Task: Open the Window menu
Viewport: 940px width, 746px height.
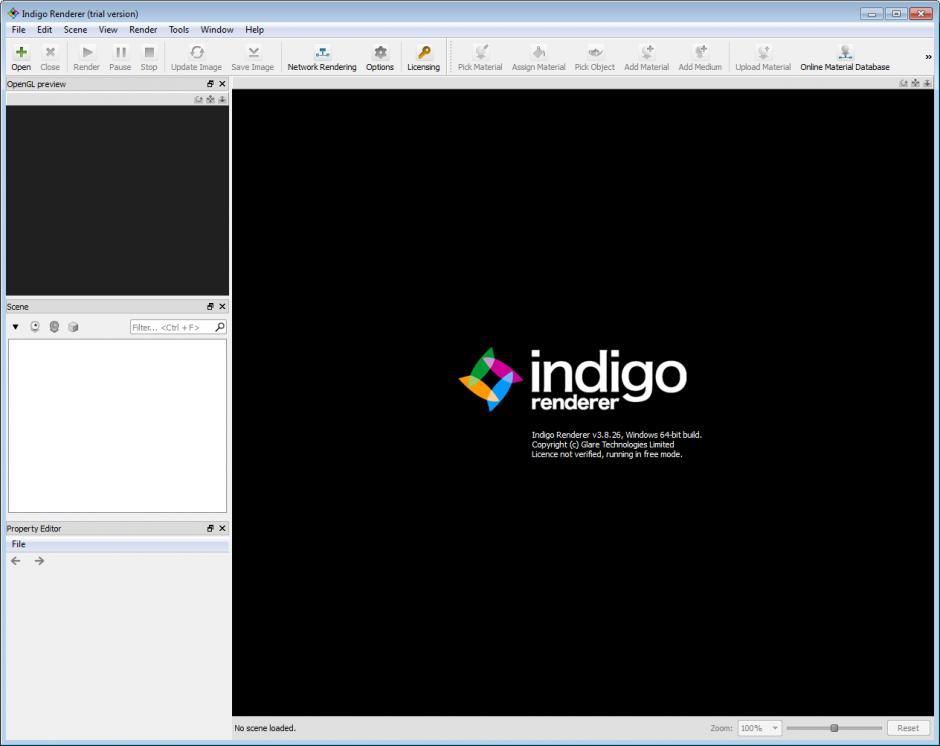Action: (x=216, y=29)
